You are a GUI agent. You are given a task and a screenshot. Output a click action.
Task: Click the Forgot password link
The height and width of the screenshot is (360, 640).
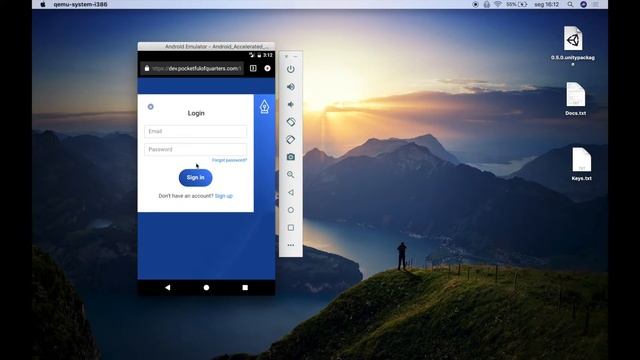229,160
